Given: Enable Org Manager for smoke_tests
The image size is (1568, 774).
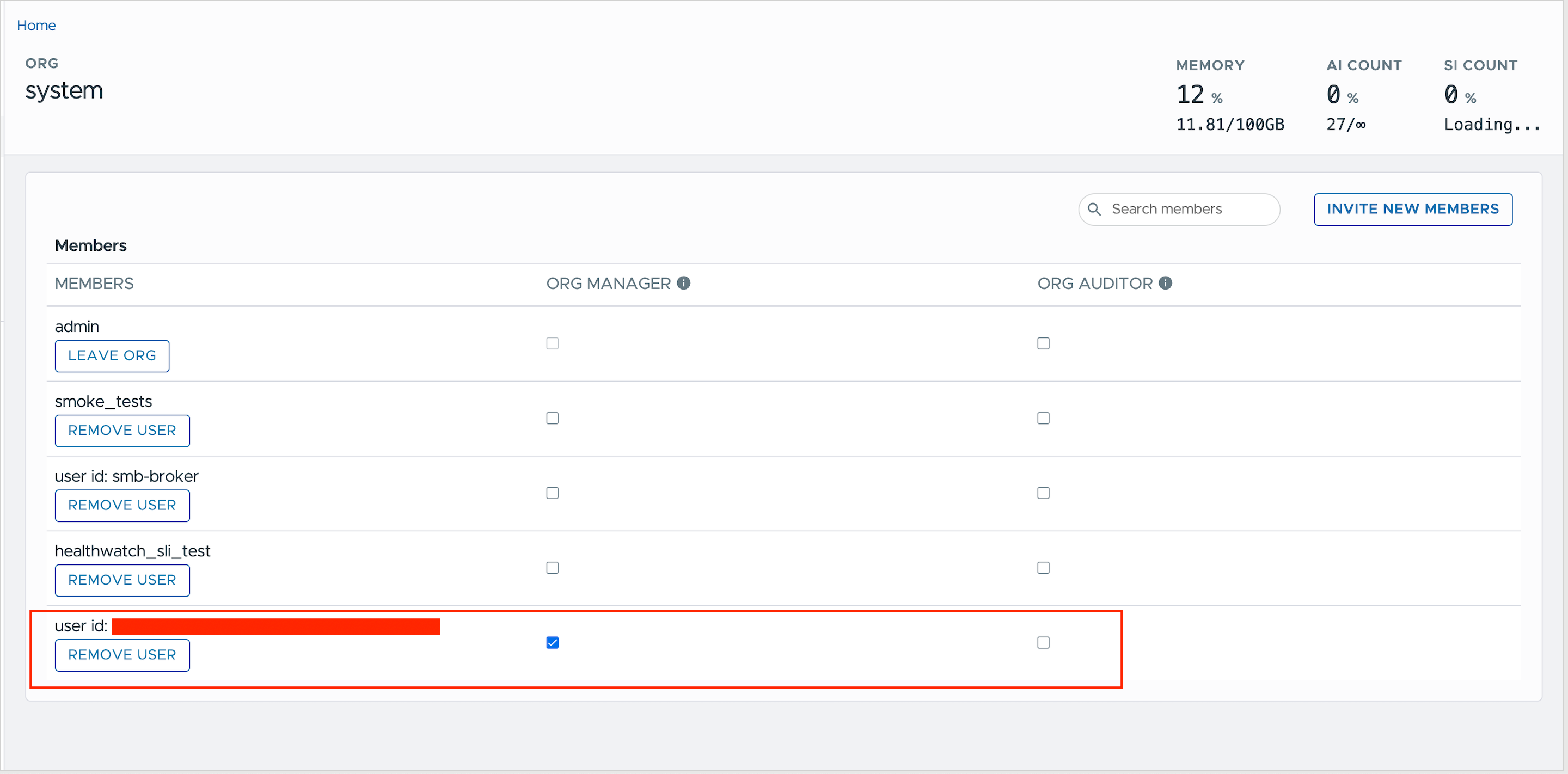Looking at the screenshot, I should click(x=552, y=418).
